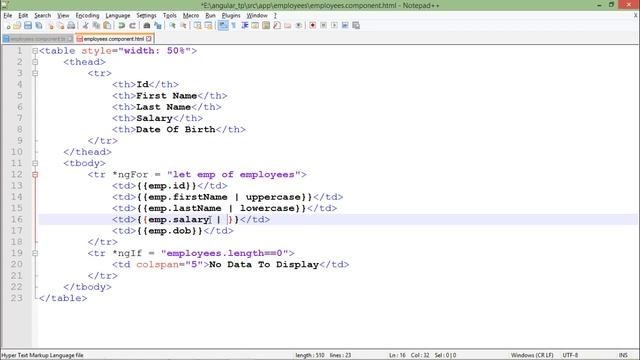Image resolution: width=640 pixels, height=360 pixels.
Task: Click the Copy toolbar icon
Action: (96, 26)
